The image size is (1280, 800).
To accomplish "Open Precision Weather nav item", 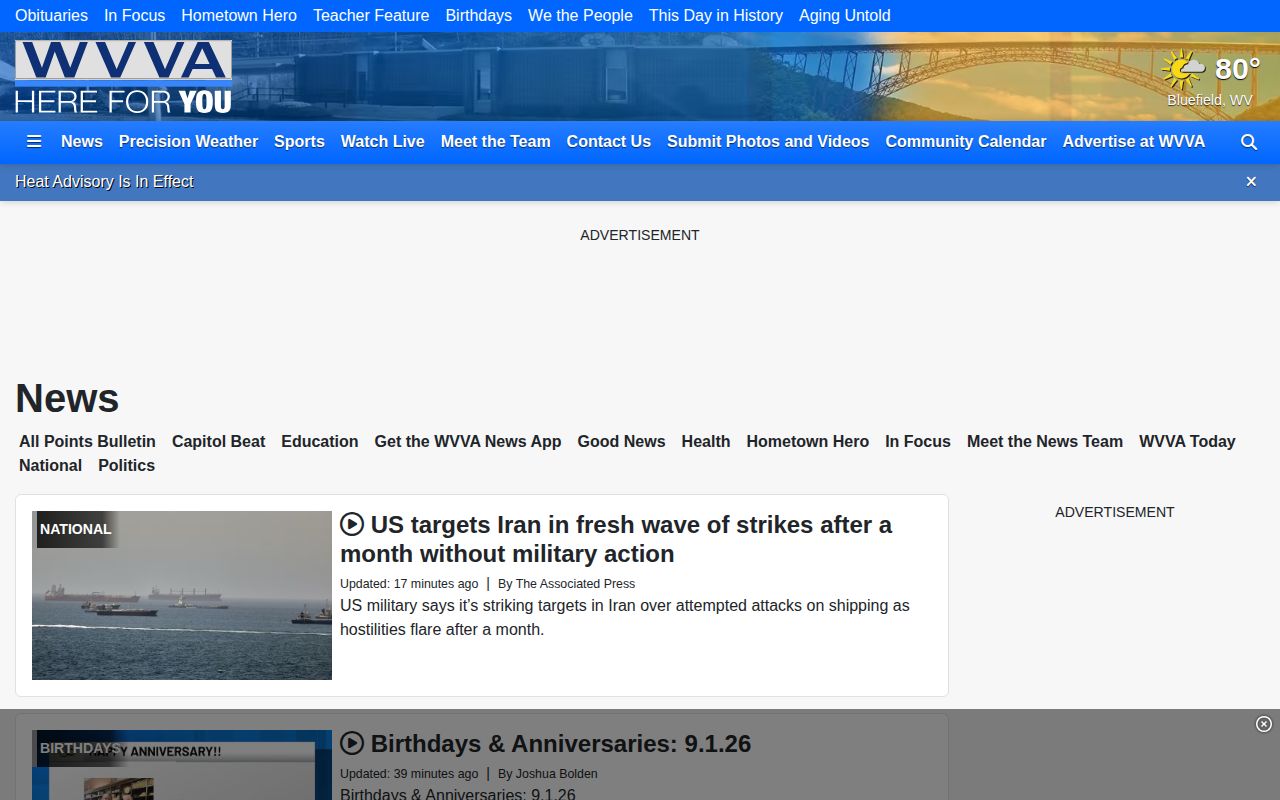I will [x=189, y=142].
